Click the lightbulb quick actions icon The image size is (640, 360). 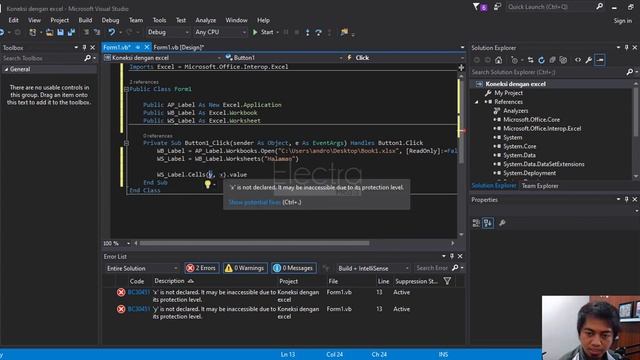pyautogui.click(x=208, y=184)
